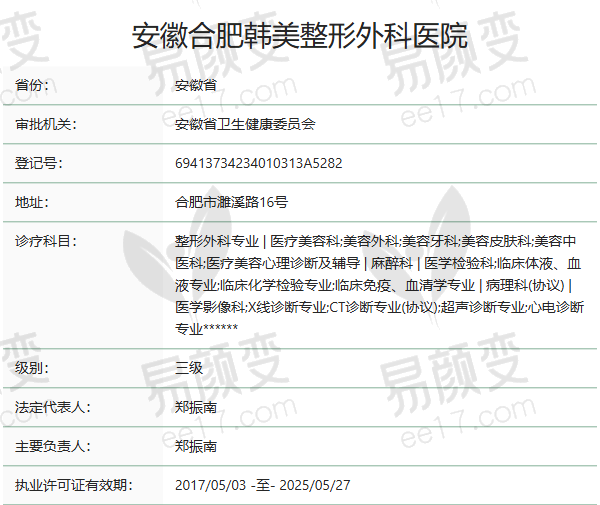The image size is (600, 505).
Task: Click the 诊疗科目 description paragraph
Action: coord(379,285)
